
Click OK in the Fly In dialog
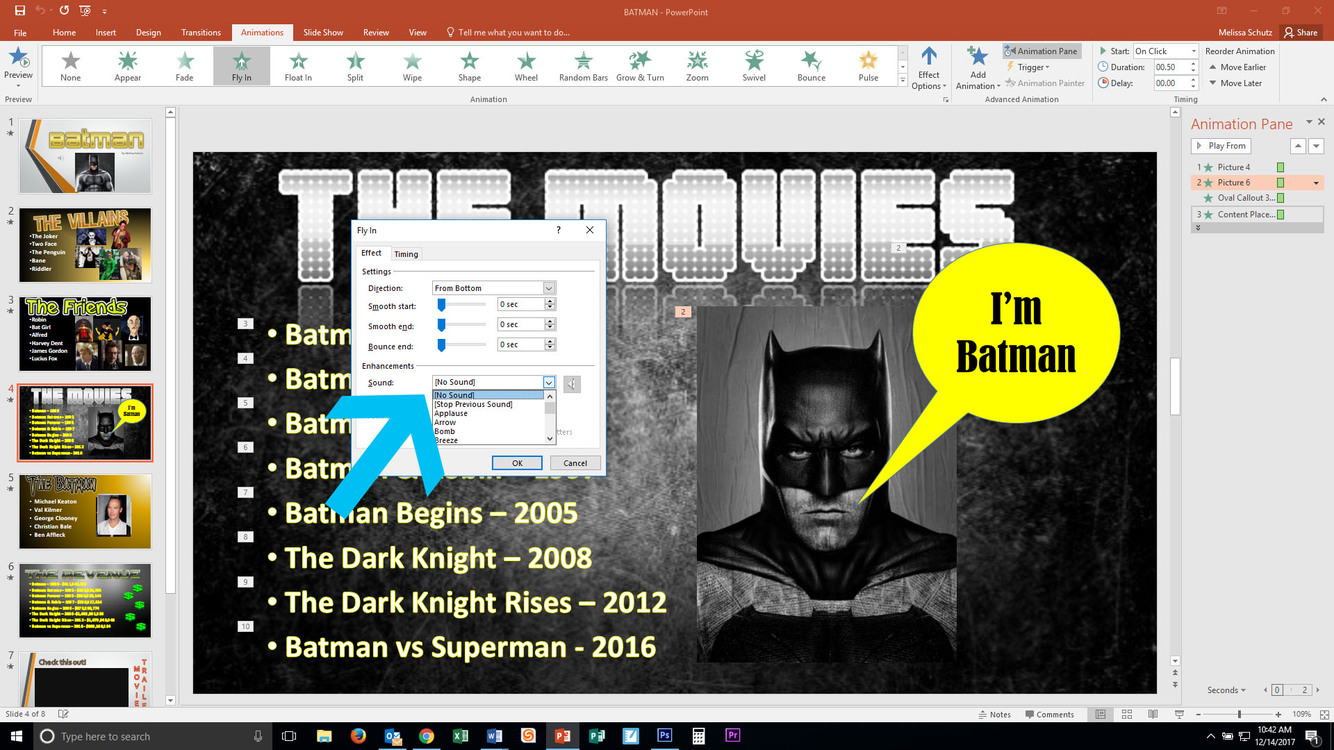coord(517,463)
